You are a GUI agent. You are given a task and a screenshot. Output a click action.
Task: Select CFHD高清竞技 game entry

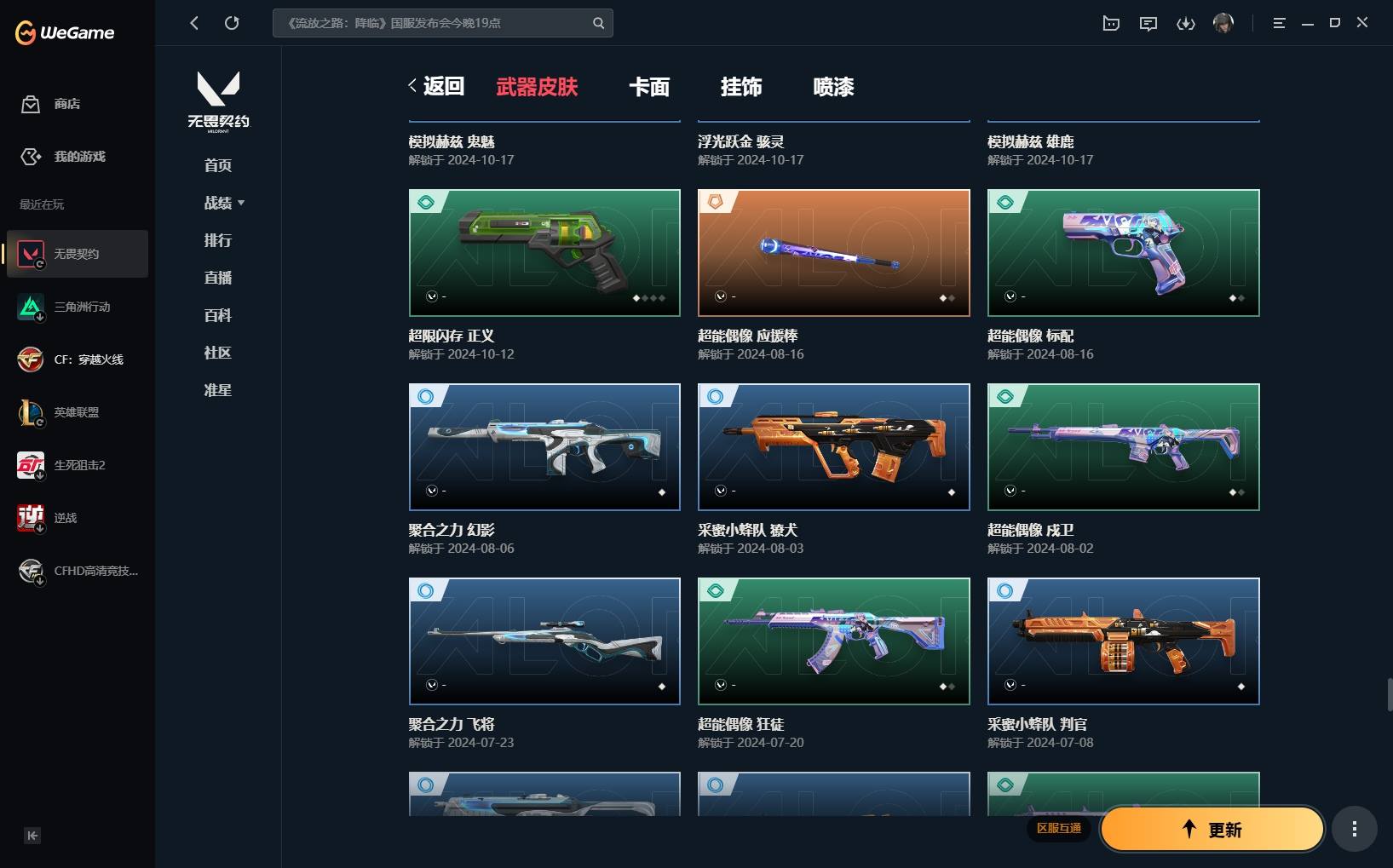pos(78,571)
